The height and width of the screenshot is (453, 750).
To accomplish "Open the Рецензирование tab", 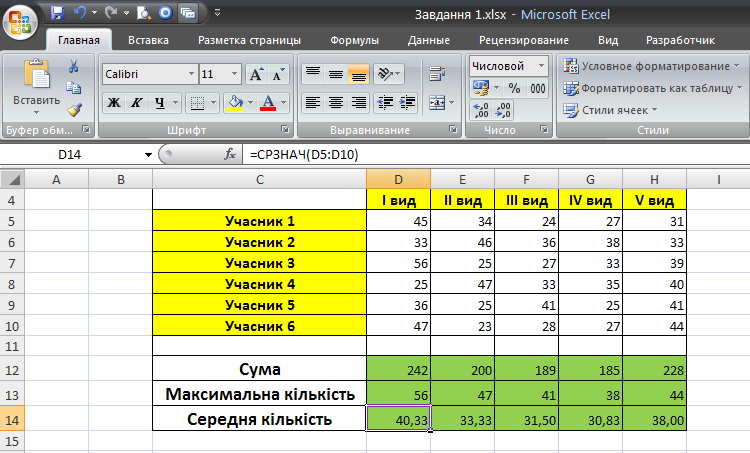I will tap(524, 40).
